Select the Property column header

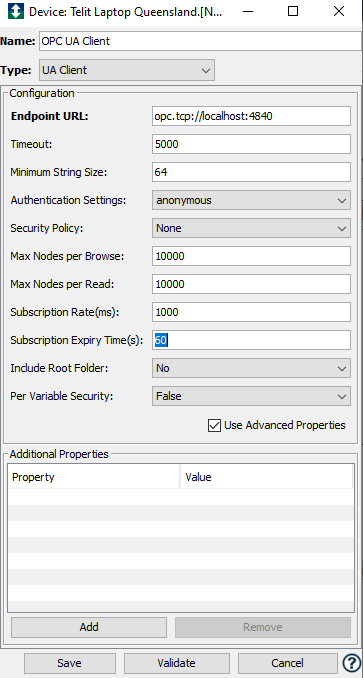click(93, 477)
